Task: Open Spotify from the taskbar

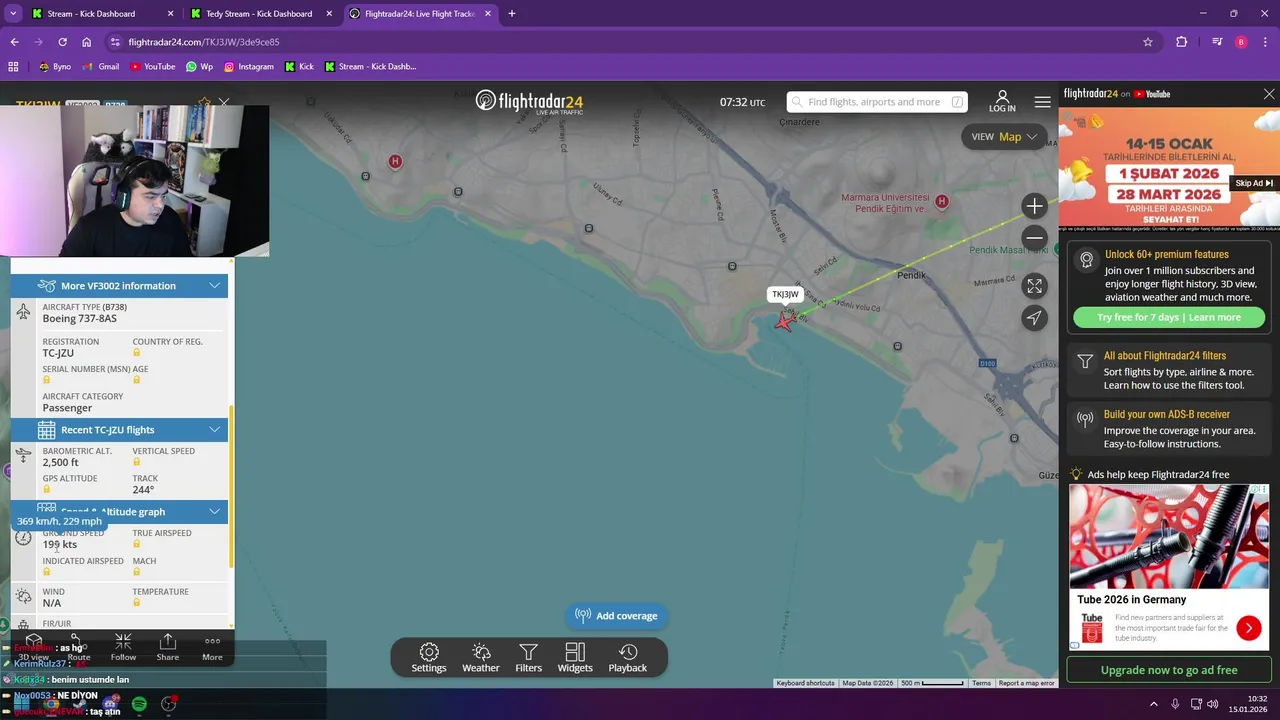Action: [x=139, y=704]
